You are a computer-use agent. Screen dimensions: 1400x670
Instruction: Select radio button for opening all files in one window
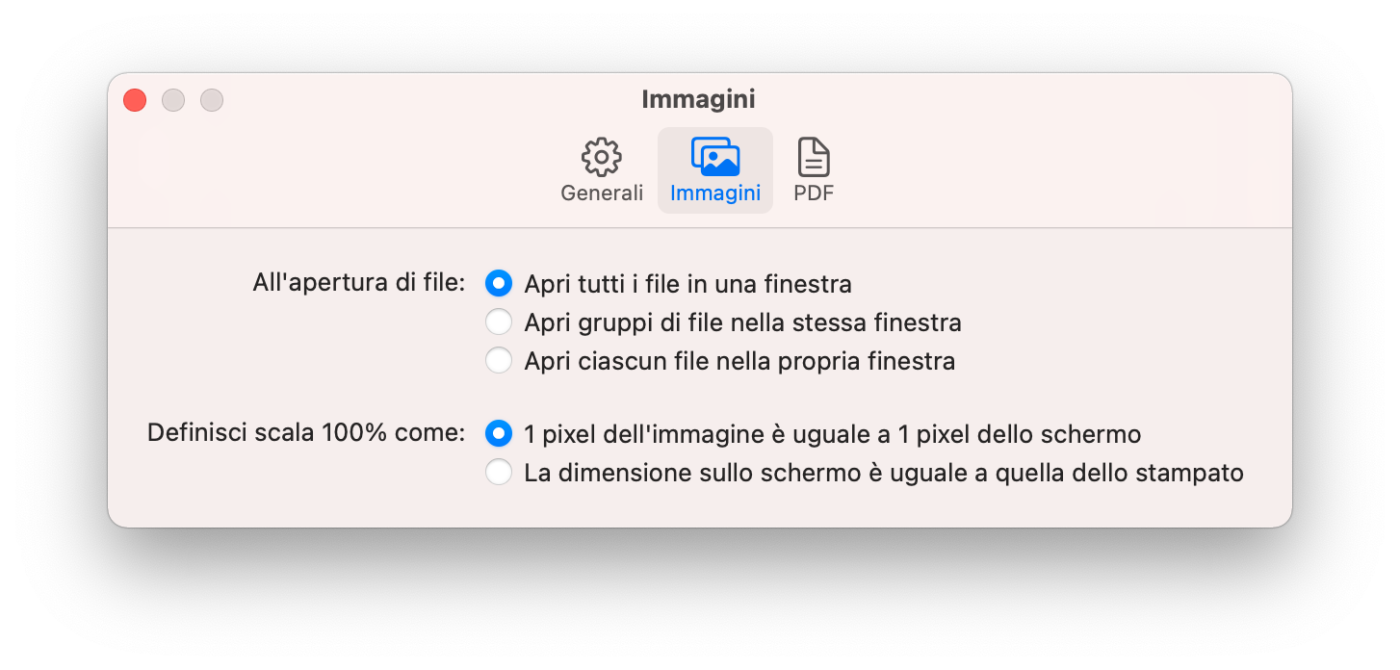[x=498, y=284]
